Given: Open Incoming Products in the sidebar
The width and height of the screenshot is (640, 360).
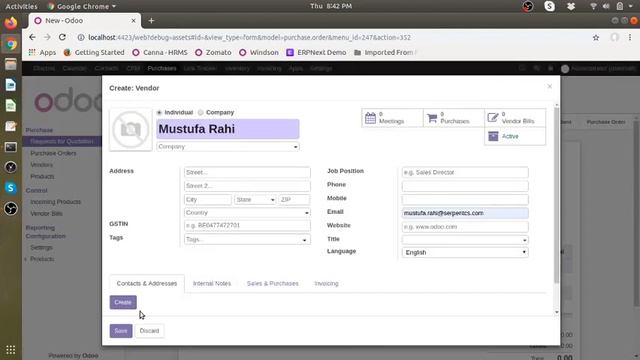Looking at the screenshot, I should coord(56,202).
